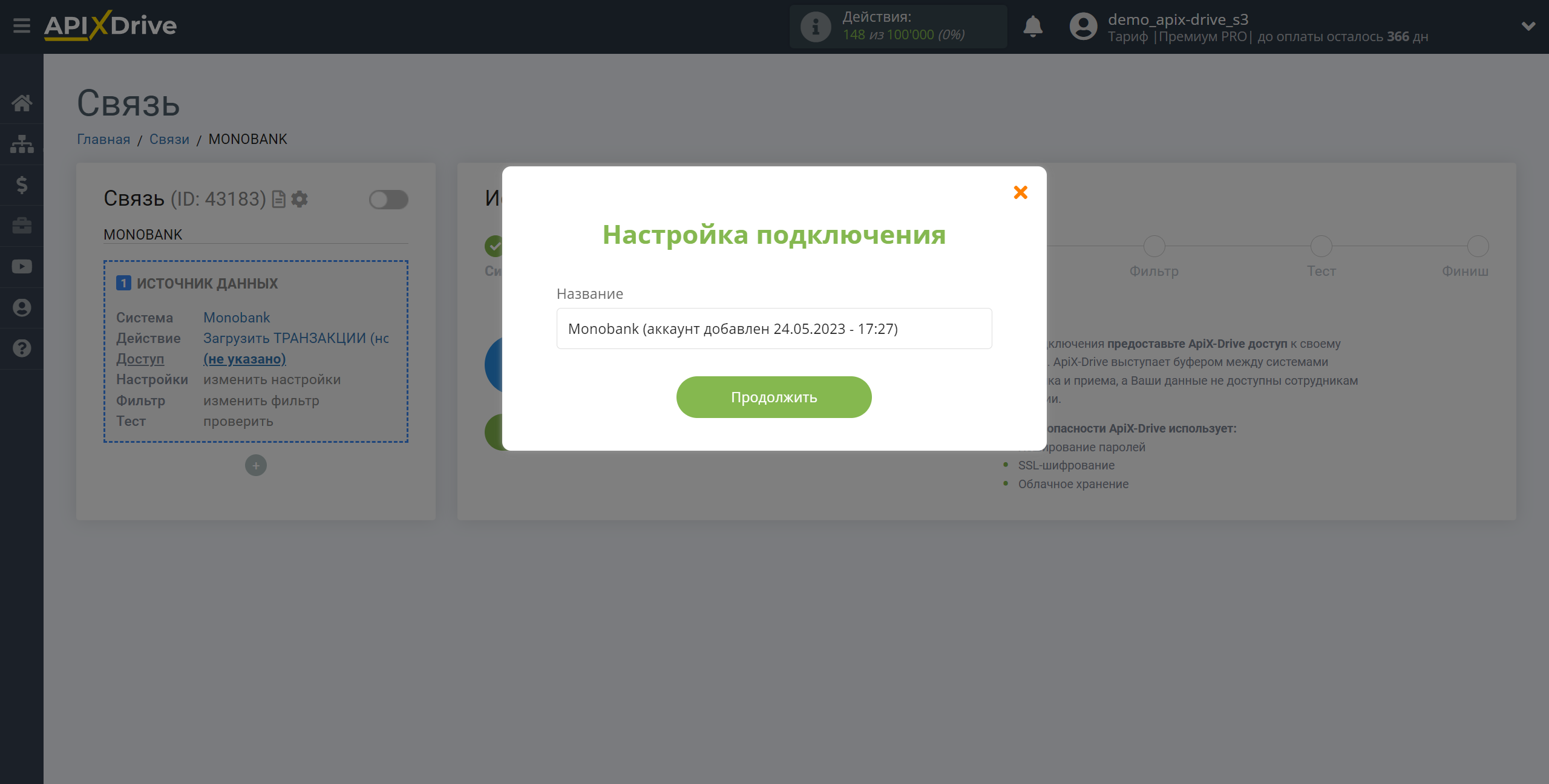Open the connections sitemap sidebar icon

tap(22, 144)
